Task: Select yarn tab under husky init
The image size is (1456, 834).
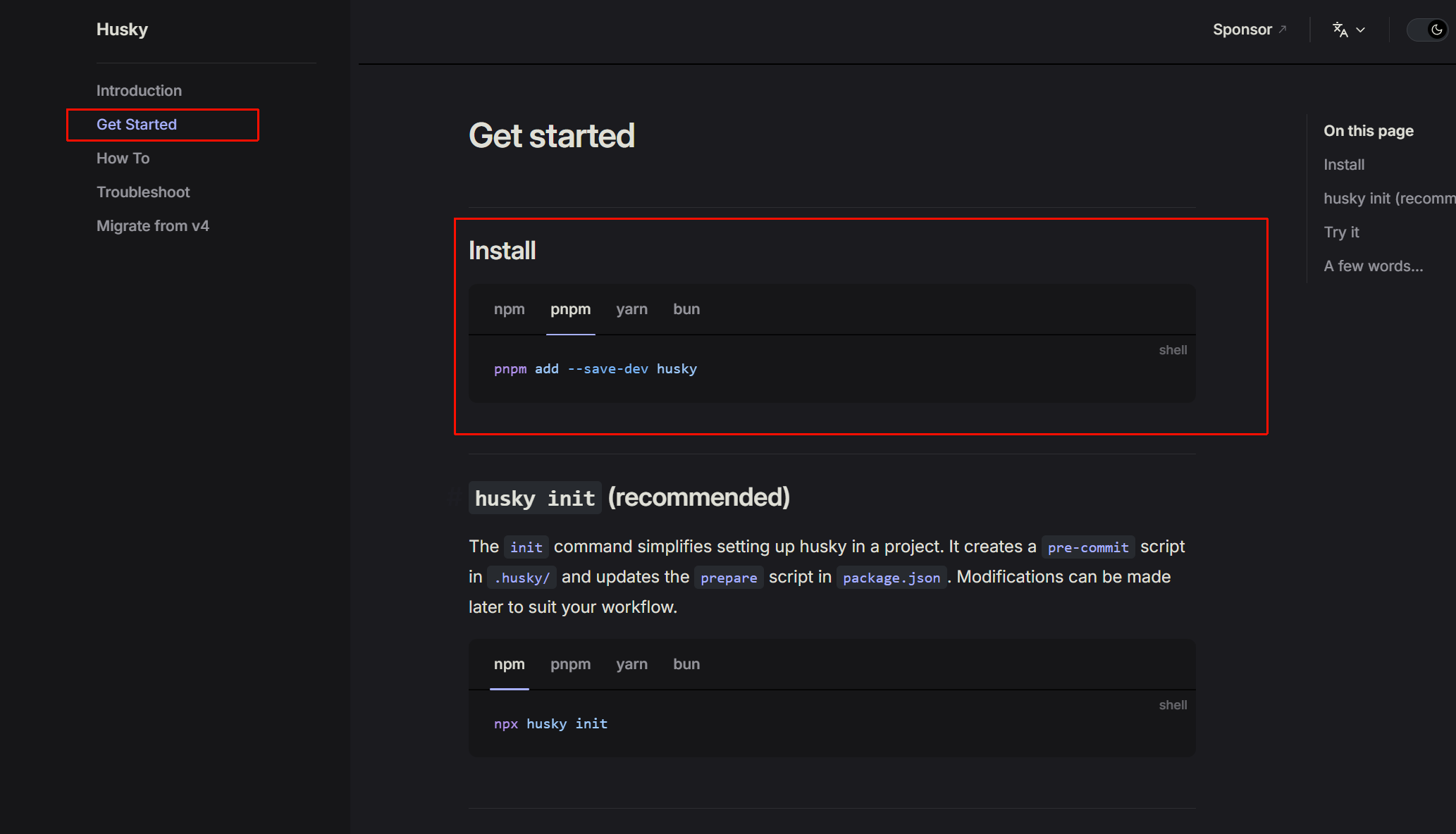Action: 631,664
